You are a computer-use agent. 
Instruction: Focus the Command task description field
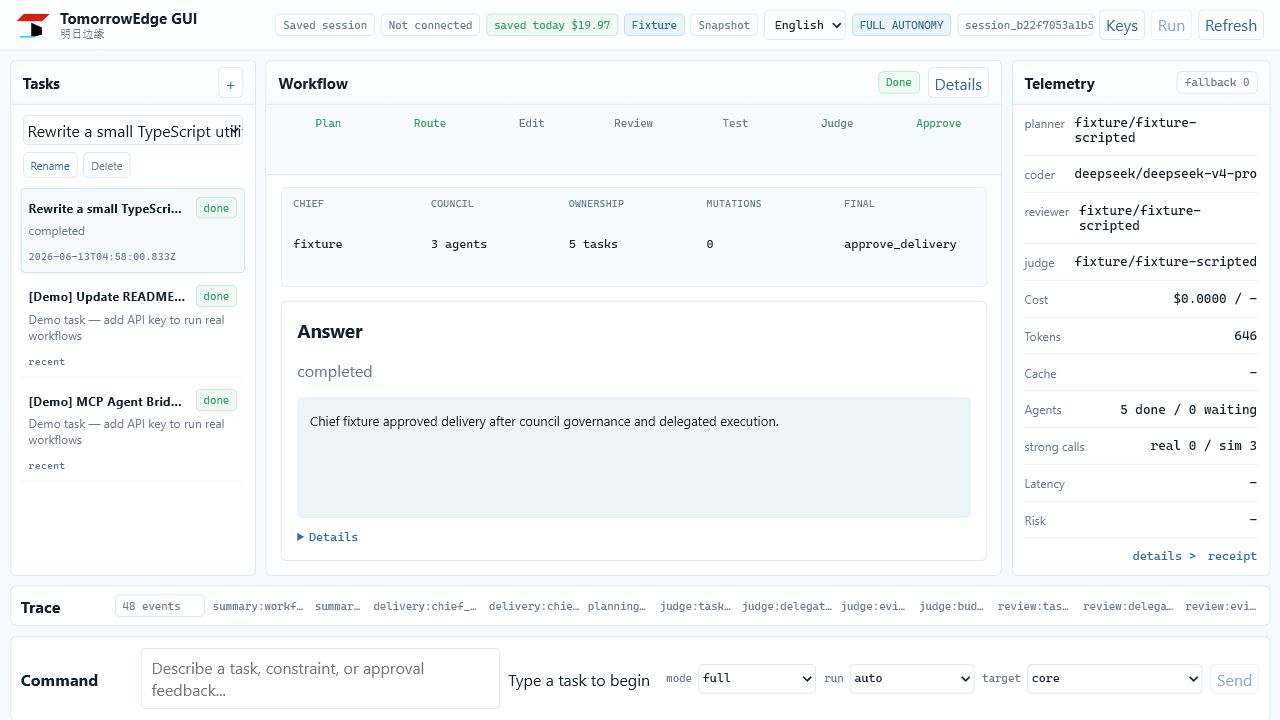pyautogui.click(x=320, y=679)
